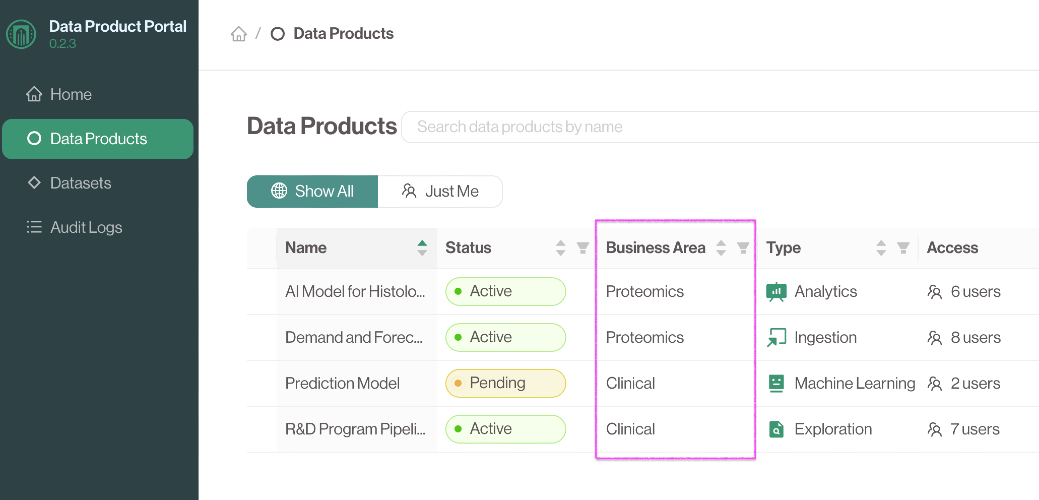The width and height of the screenshot is (1039, 500).
Task: Click the people icon on Just Me
Action: [409, 191]
